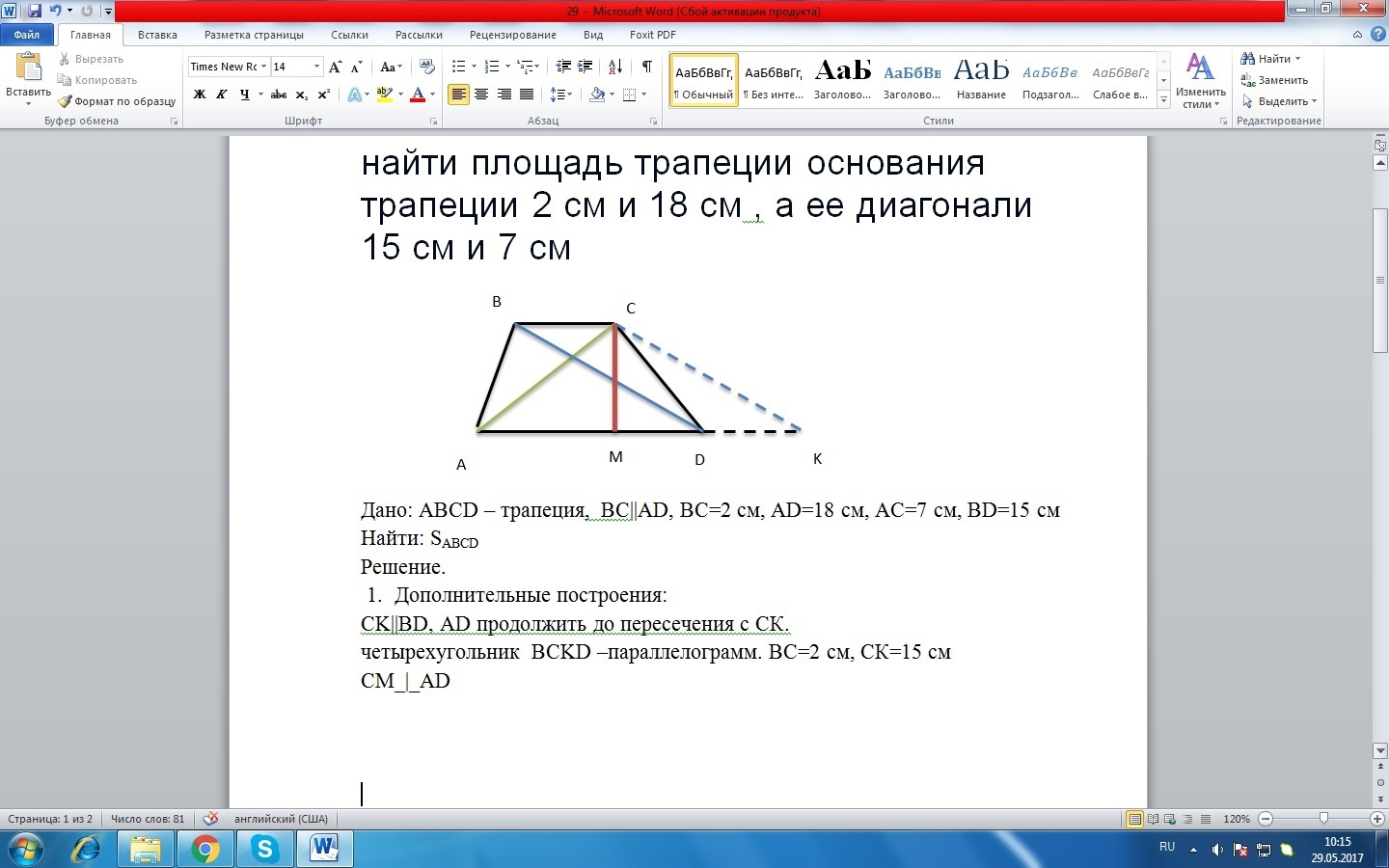Toggle strikethrough formatting
Viewport: 1389px width, 868px height.
279,95
